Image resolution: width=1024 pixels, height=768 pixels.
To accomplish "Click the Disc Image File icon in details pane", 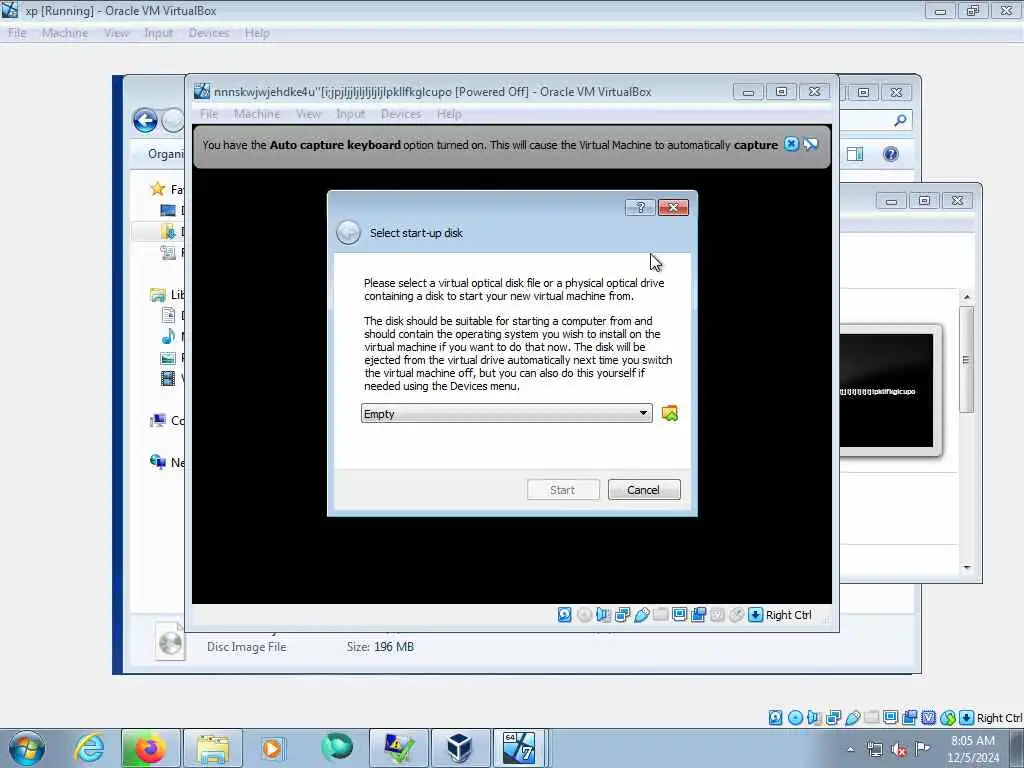I will (170, 643).
